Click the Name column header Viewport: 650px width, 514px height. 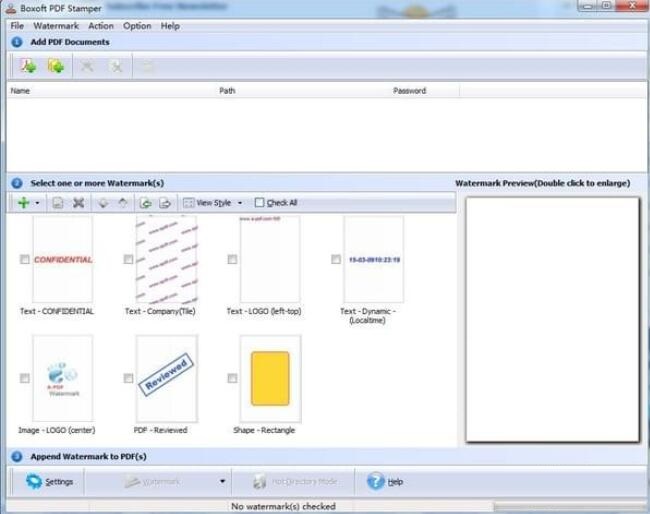[20, 91]
